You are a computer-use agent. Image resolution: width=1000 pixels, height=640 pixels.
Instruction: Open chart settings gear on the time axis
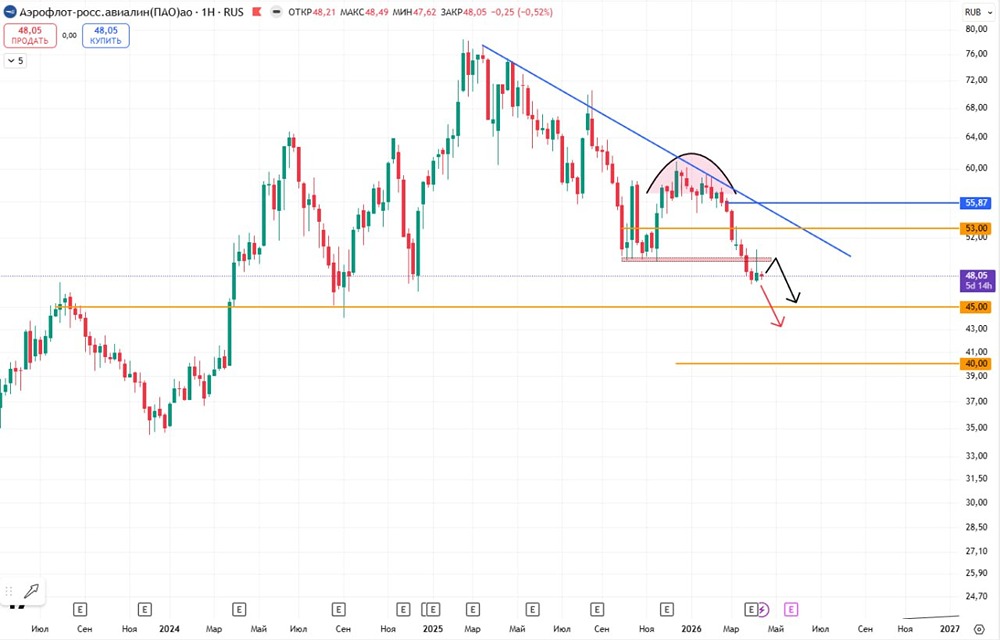(979, 629)
